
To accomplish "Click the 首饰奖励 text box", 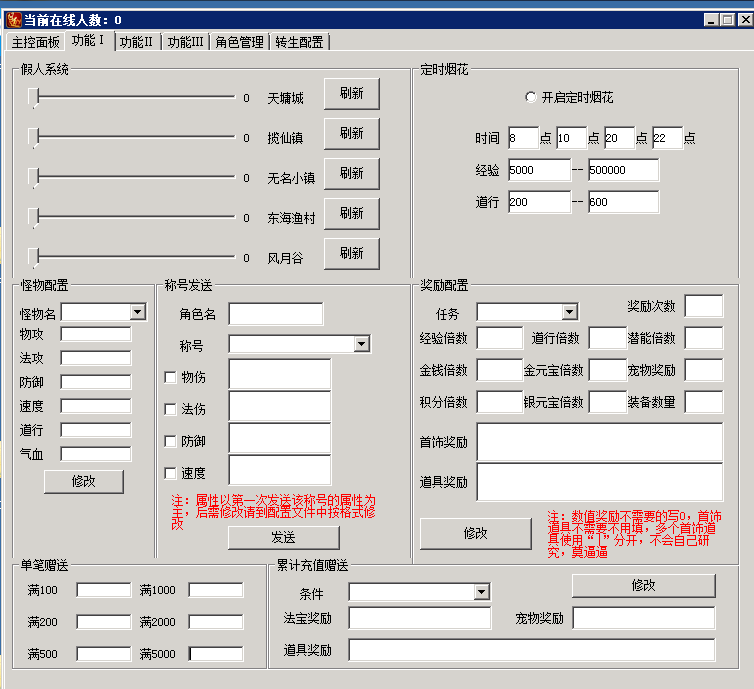I will (x=599, y=442).
